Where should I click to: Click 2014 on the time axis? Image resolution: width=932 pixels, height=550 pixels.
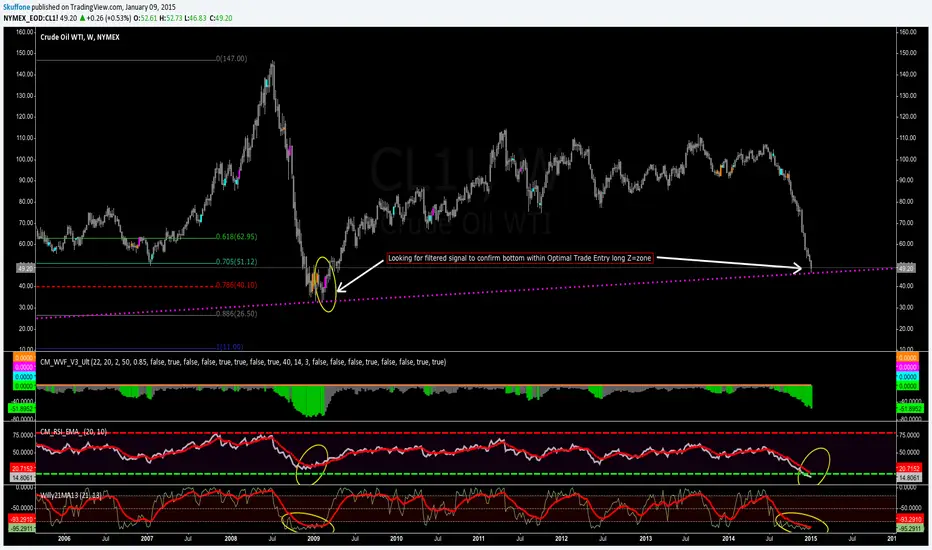point(728,539)
